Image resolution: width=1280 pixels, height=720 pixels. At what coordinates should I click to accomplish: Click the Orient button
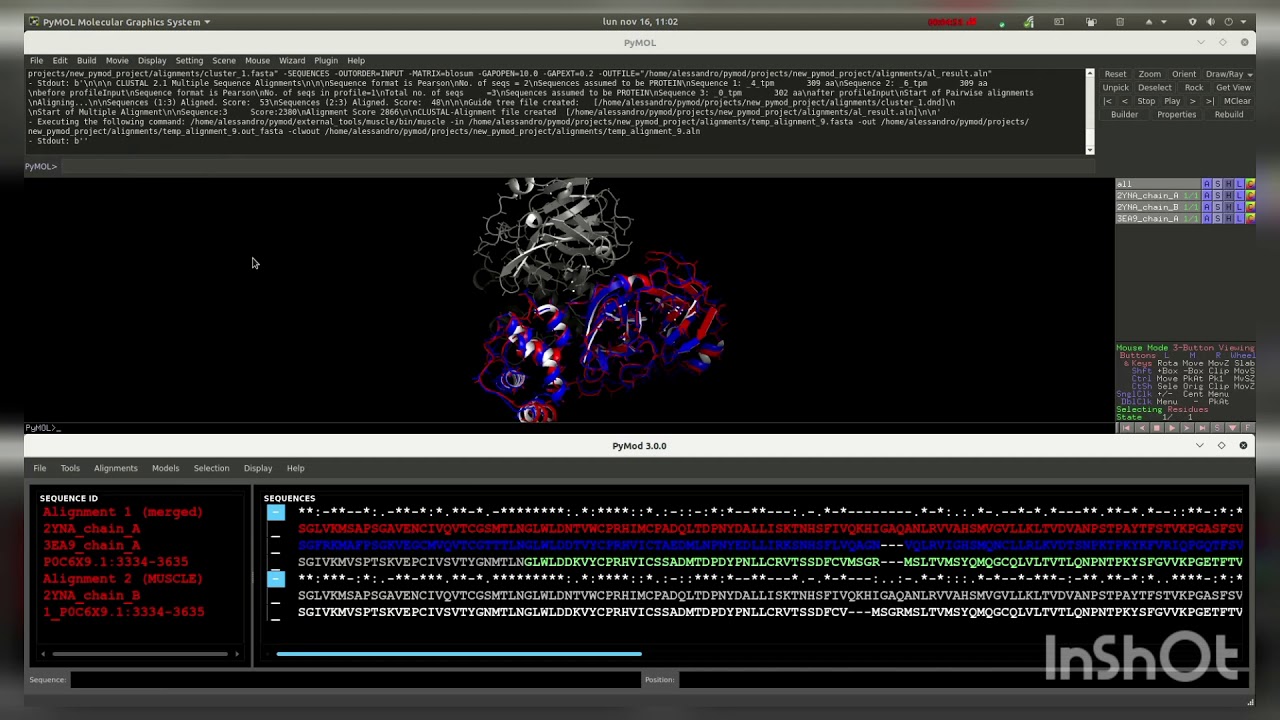(1184, 74)
